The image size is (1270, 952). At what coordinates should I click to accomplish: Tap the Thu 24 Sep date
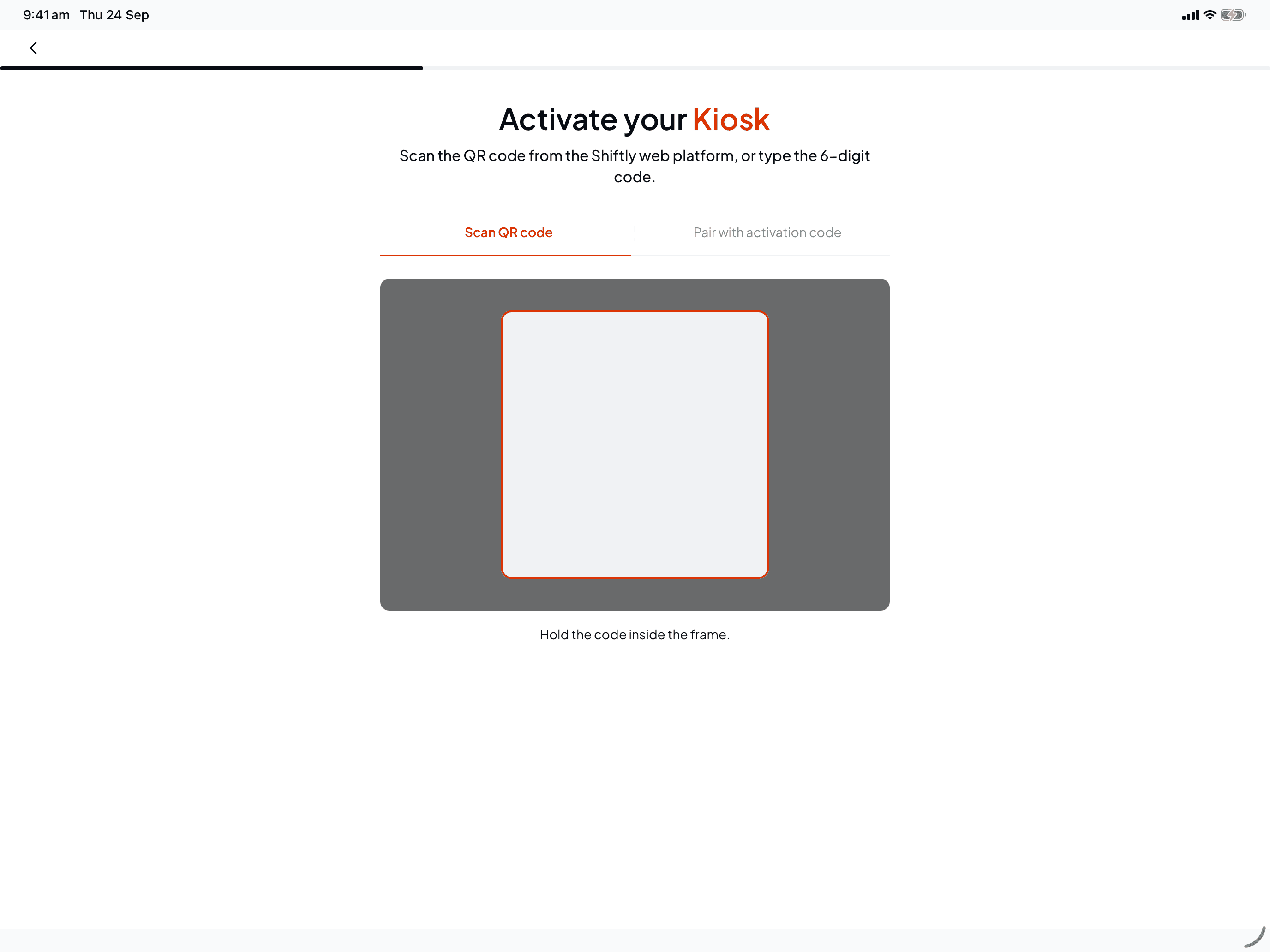pyautogui.click(x=114, y=15)
